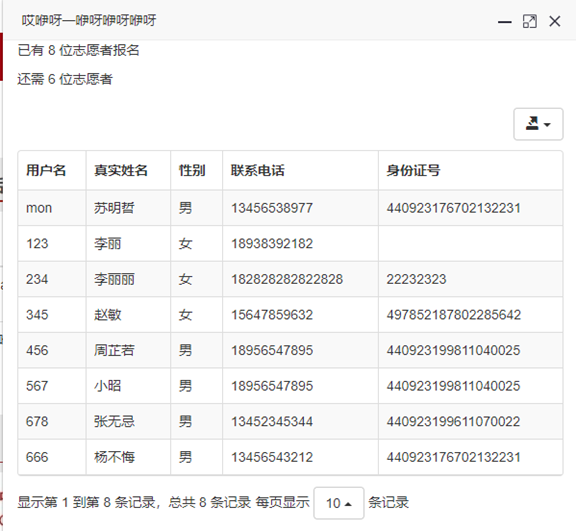Maximize the 哎咿呀 dialog window

point(530,21)
